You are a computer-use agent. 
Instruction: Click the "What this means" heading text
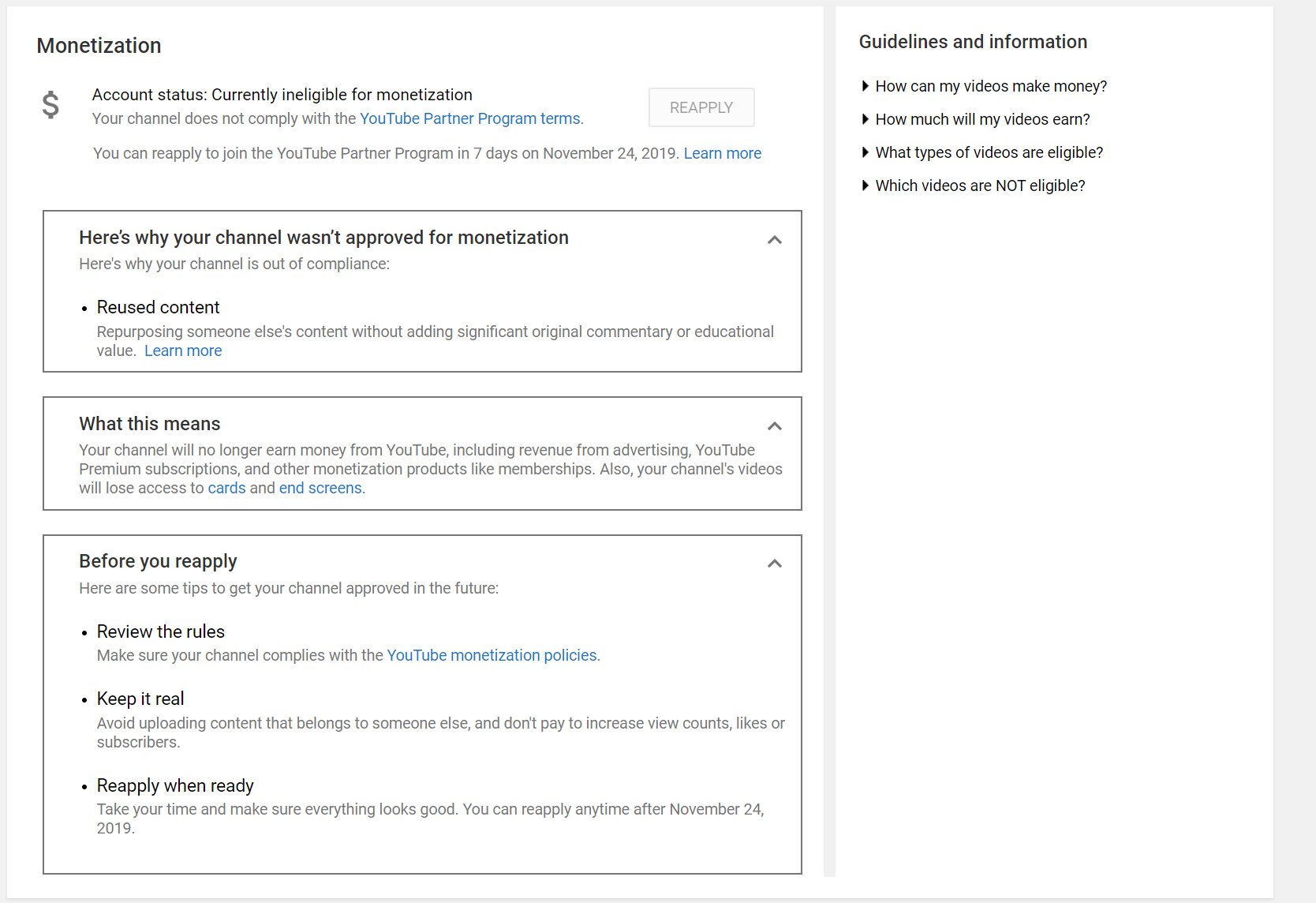point(150,424)
